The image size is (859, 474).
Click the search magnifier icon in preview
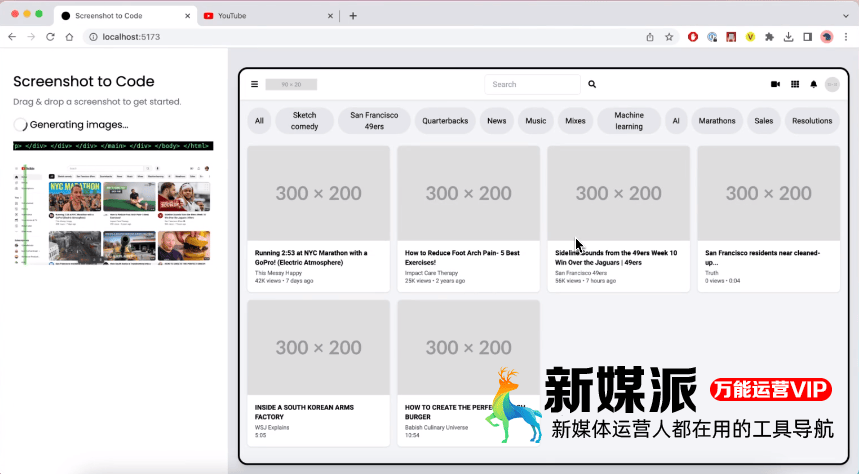592,84
